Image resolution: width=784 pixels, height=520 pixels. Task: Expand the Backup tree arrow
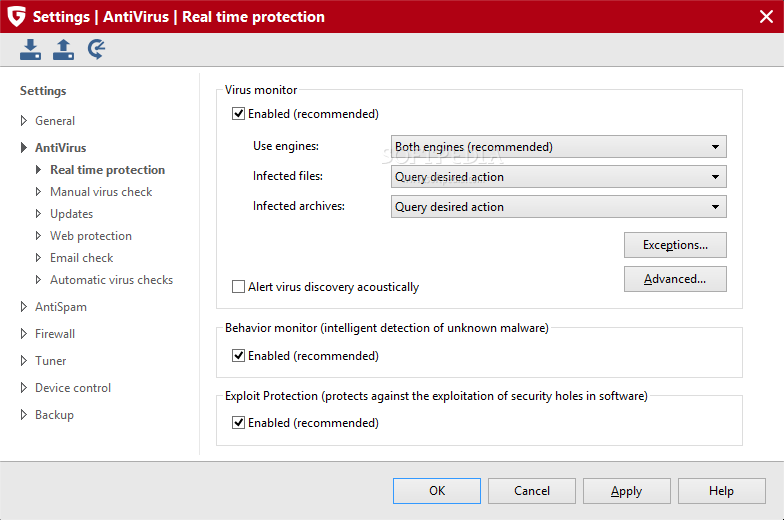click(x=24, y=414)
